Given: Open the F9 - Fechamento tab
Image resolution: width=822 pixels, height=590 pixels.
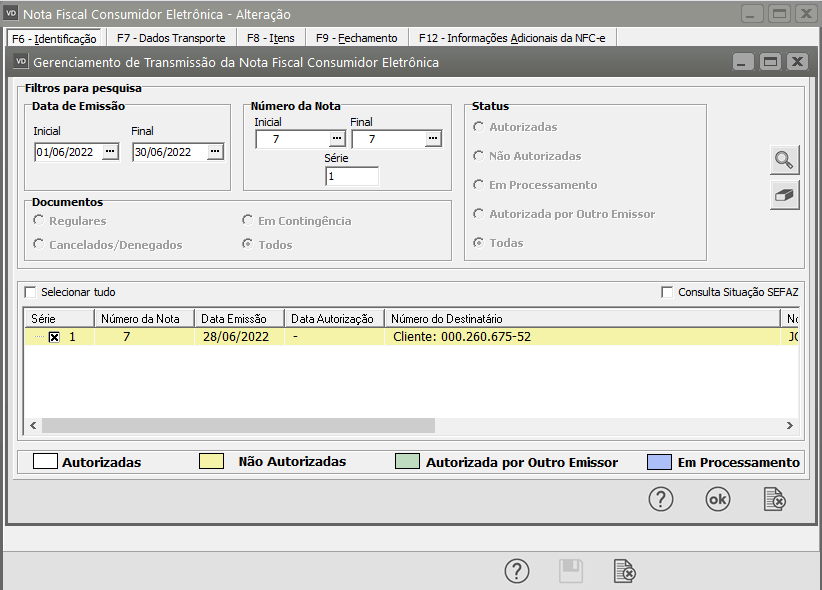Looking at the screenshot, I should (x=356, y=38).
